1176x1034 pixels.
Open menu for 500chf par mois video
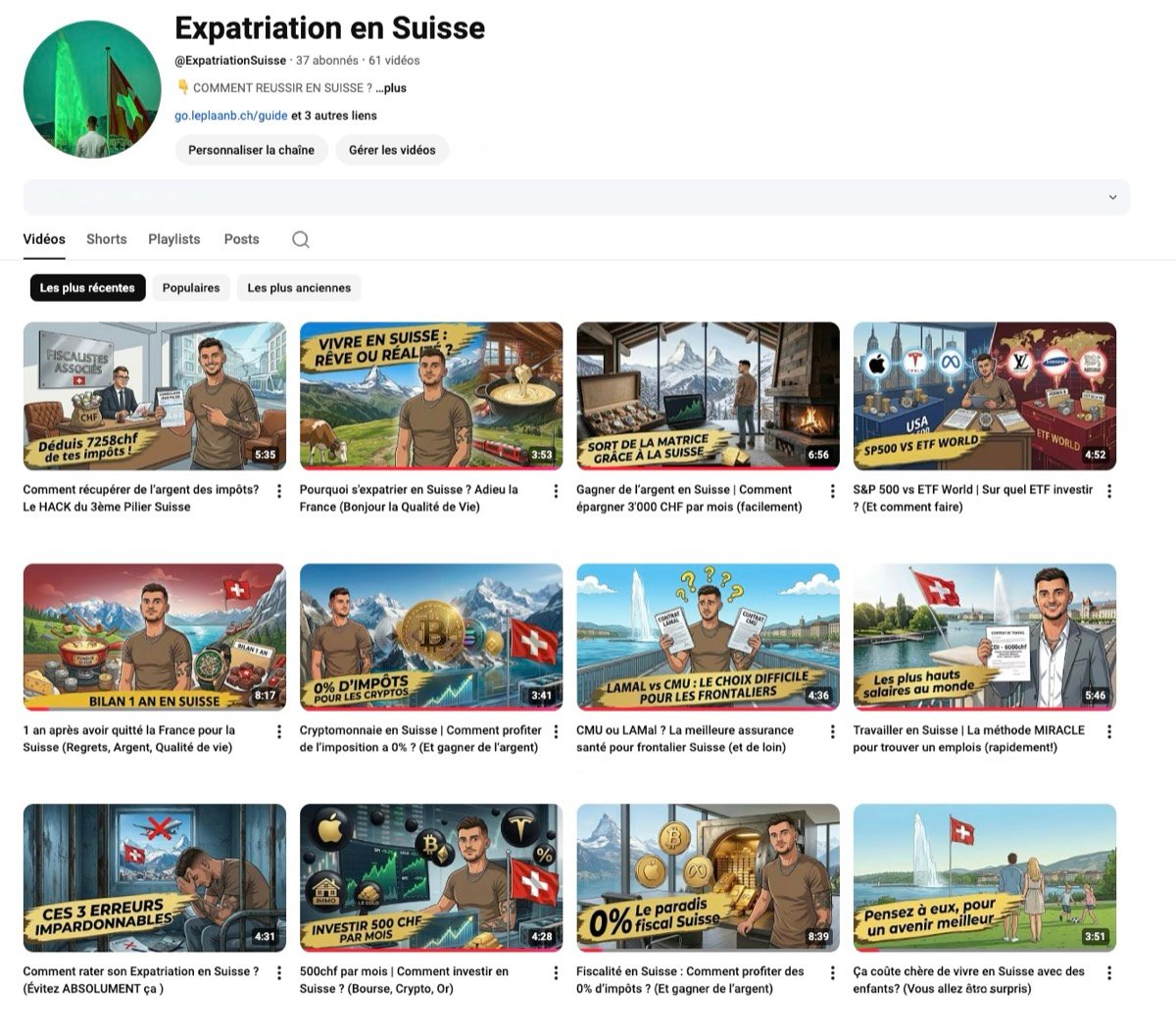click(556, 973)
